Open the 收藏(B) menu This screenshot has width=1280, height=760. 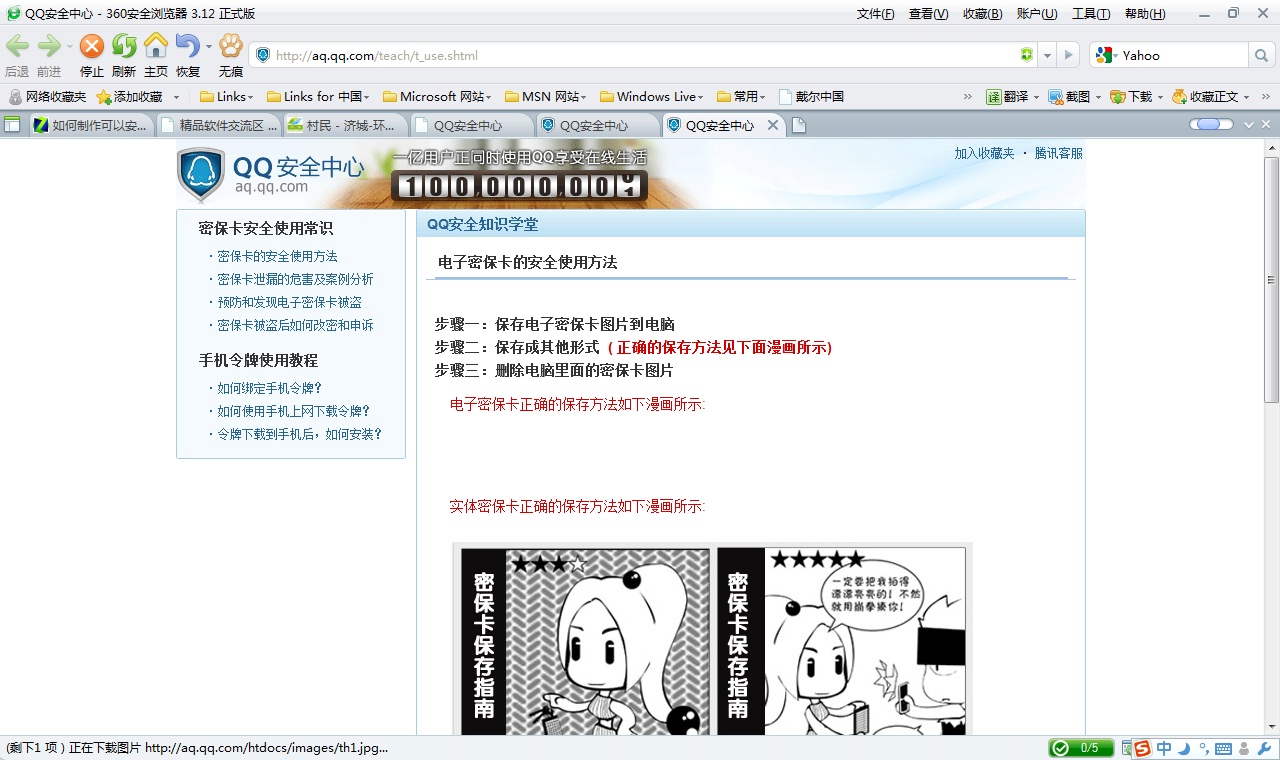tap(983, 13)
